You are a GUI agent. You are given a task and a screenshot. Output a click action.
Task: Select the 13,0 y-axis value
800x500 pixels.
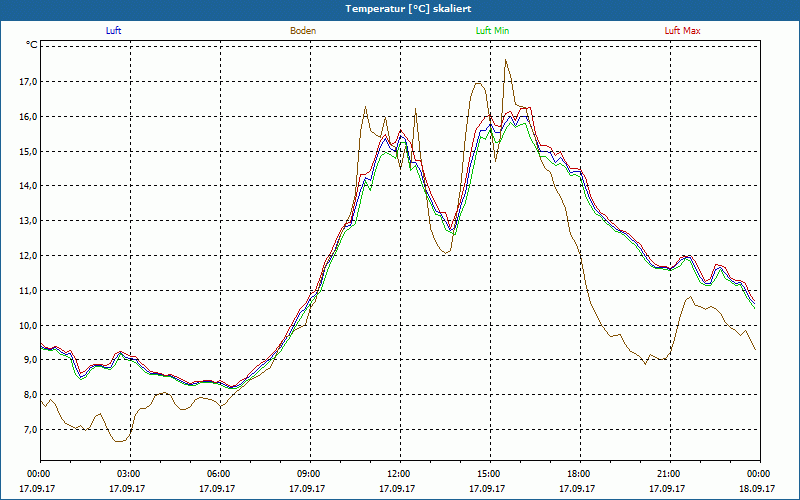[x=29, y=221]
